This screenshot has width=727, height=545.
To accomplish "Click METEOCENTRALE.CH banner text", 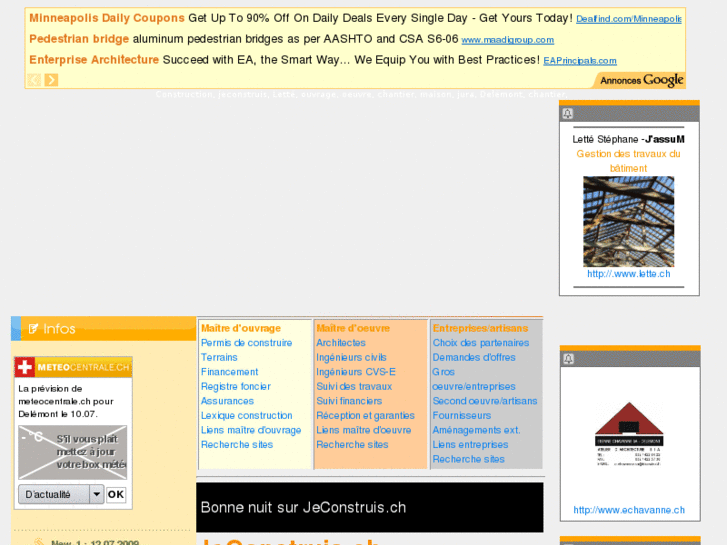I will pyautogui.click(x=83, y=367).
